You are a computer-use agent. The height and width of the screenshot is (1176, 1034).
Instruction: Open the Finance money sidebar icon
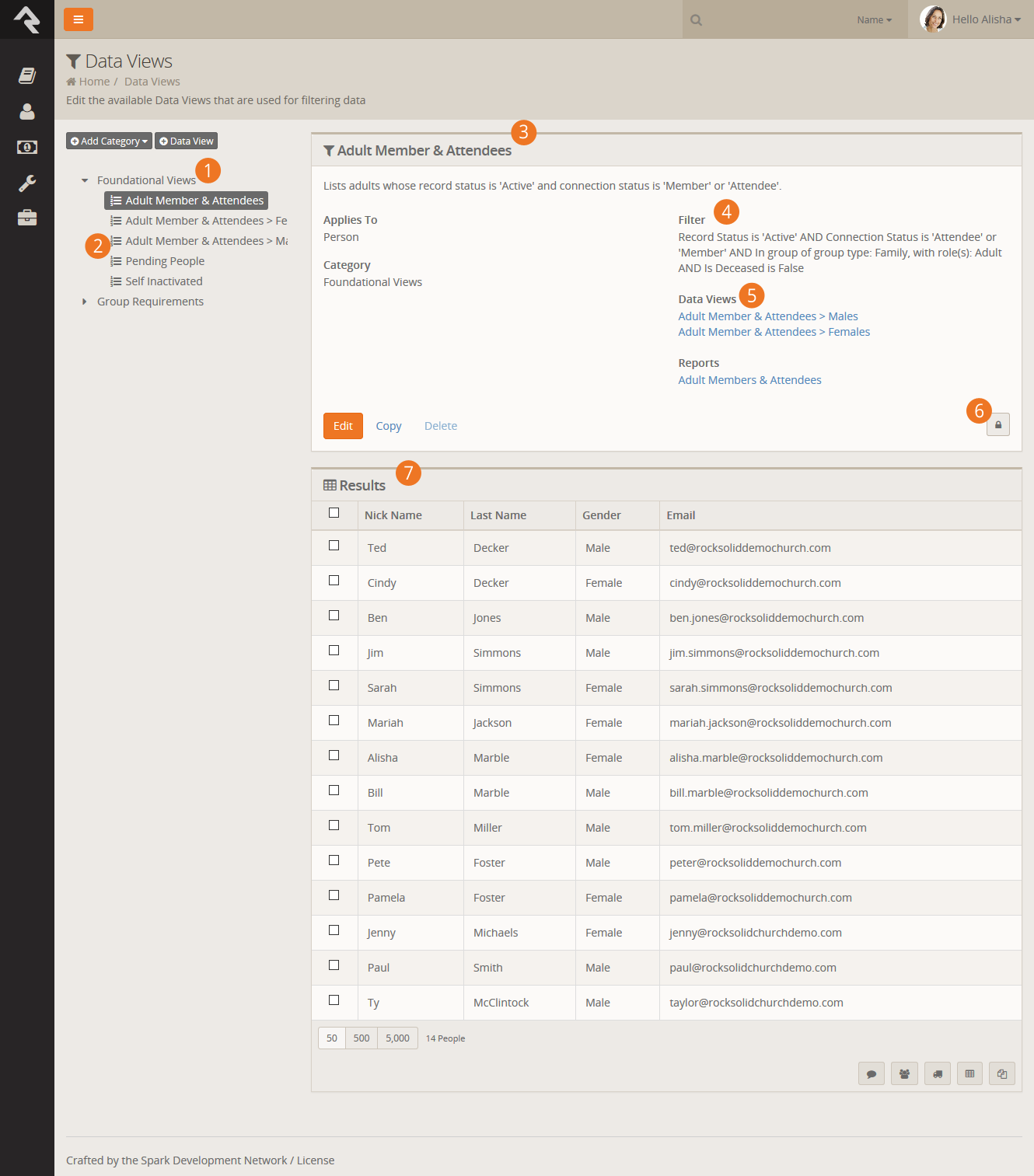27,147
